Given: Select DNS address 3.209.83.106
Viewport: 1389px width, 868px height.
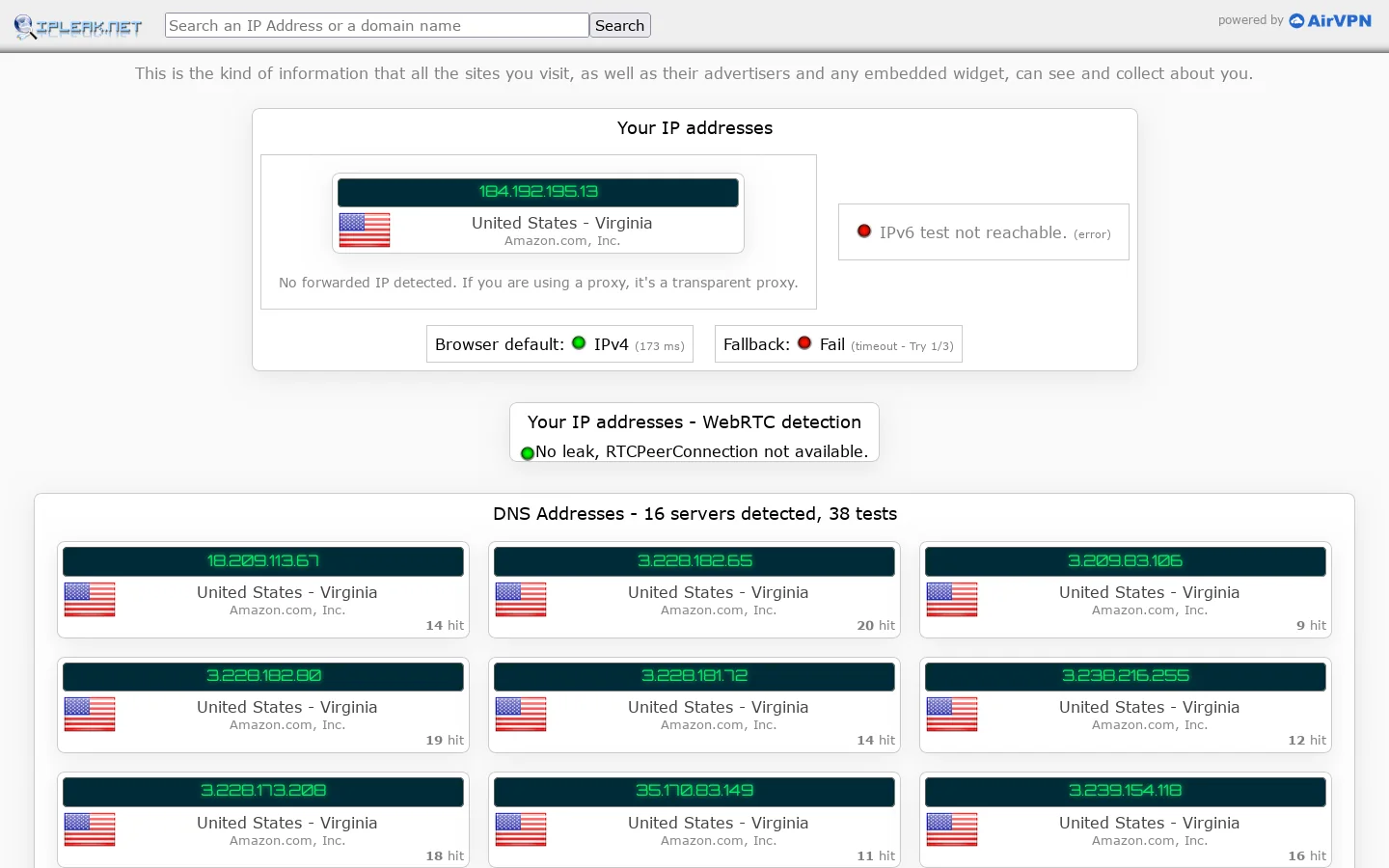Looking at the screenshot, I should [1126, 561].
